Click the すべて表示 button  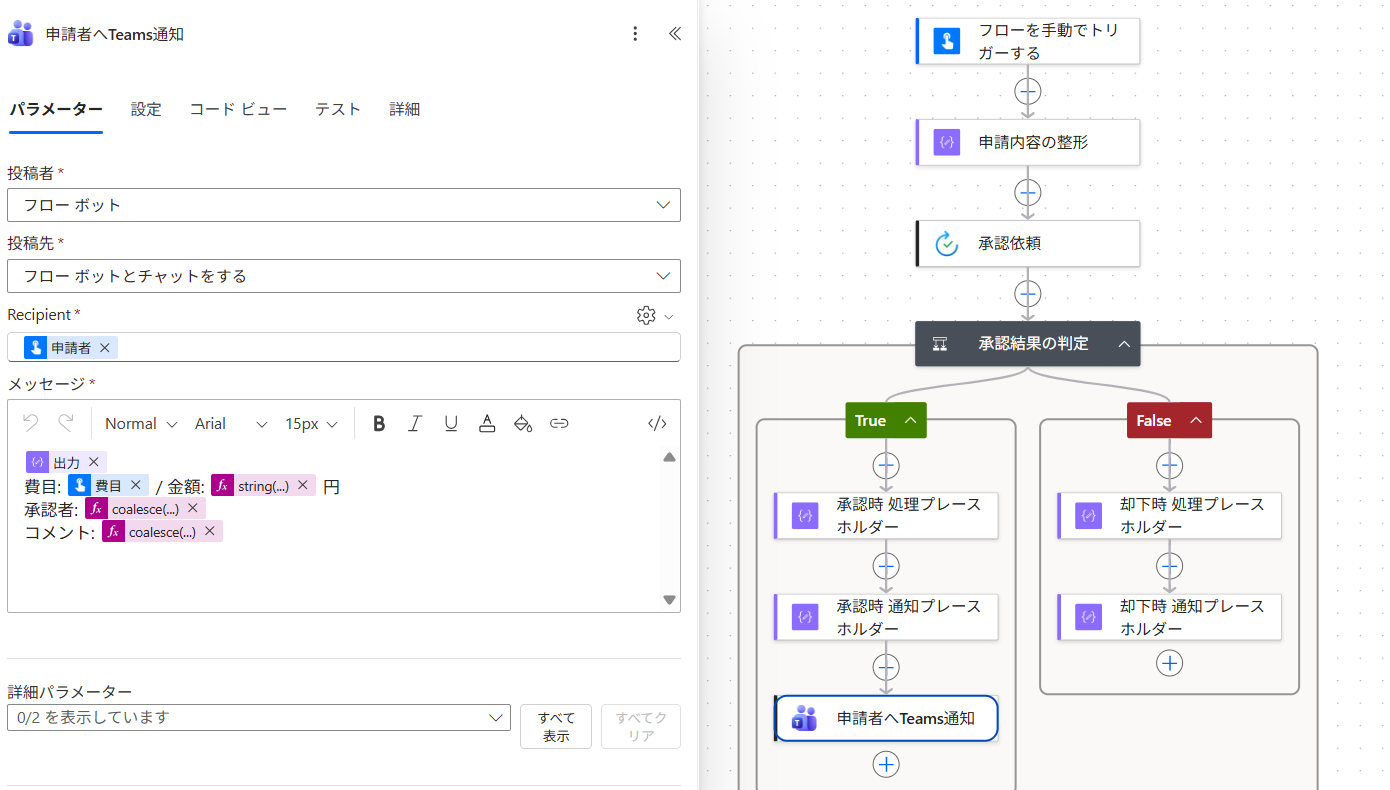556,727
